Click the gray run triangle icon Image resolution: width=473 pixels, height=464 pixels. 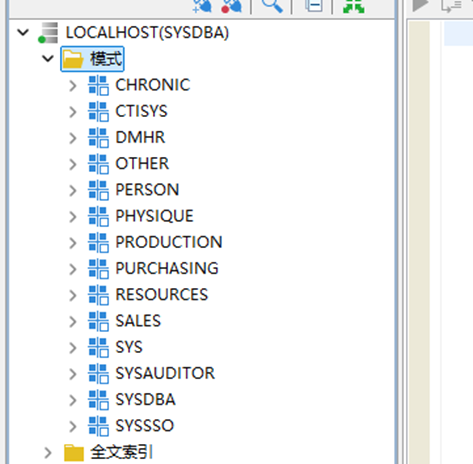click(x=420, y=5)
